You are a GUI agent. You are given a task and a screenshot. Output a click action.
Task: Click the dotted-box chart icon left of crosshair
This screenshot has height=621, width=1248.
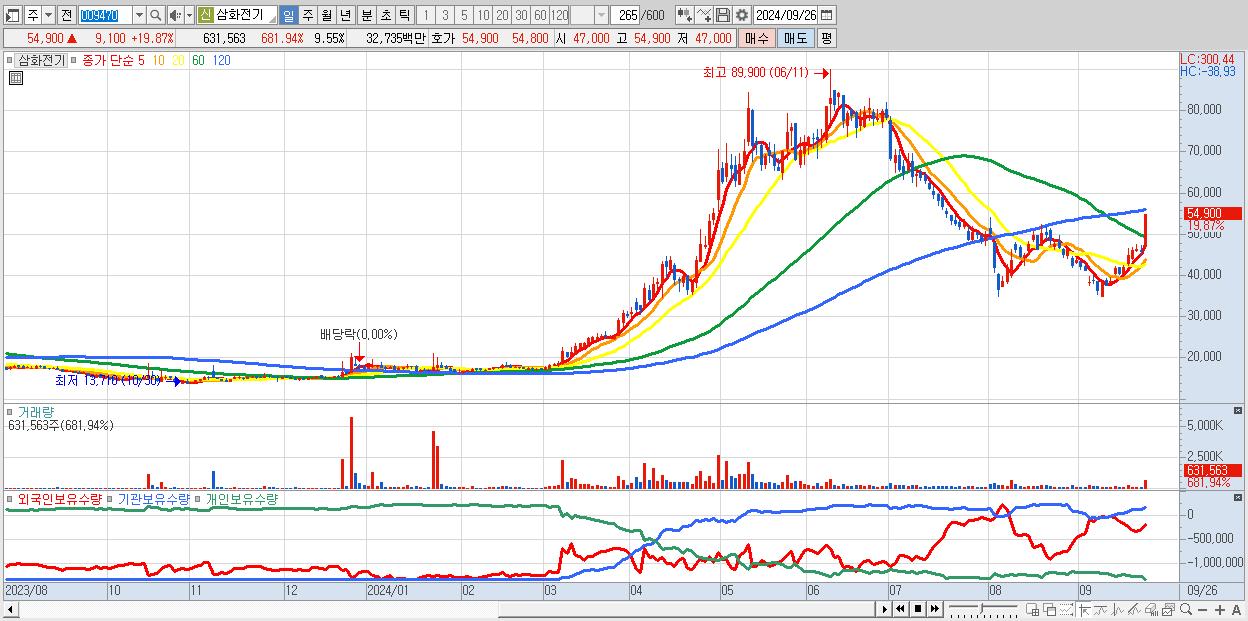click(1066, 609)
